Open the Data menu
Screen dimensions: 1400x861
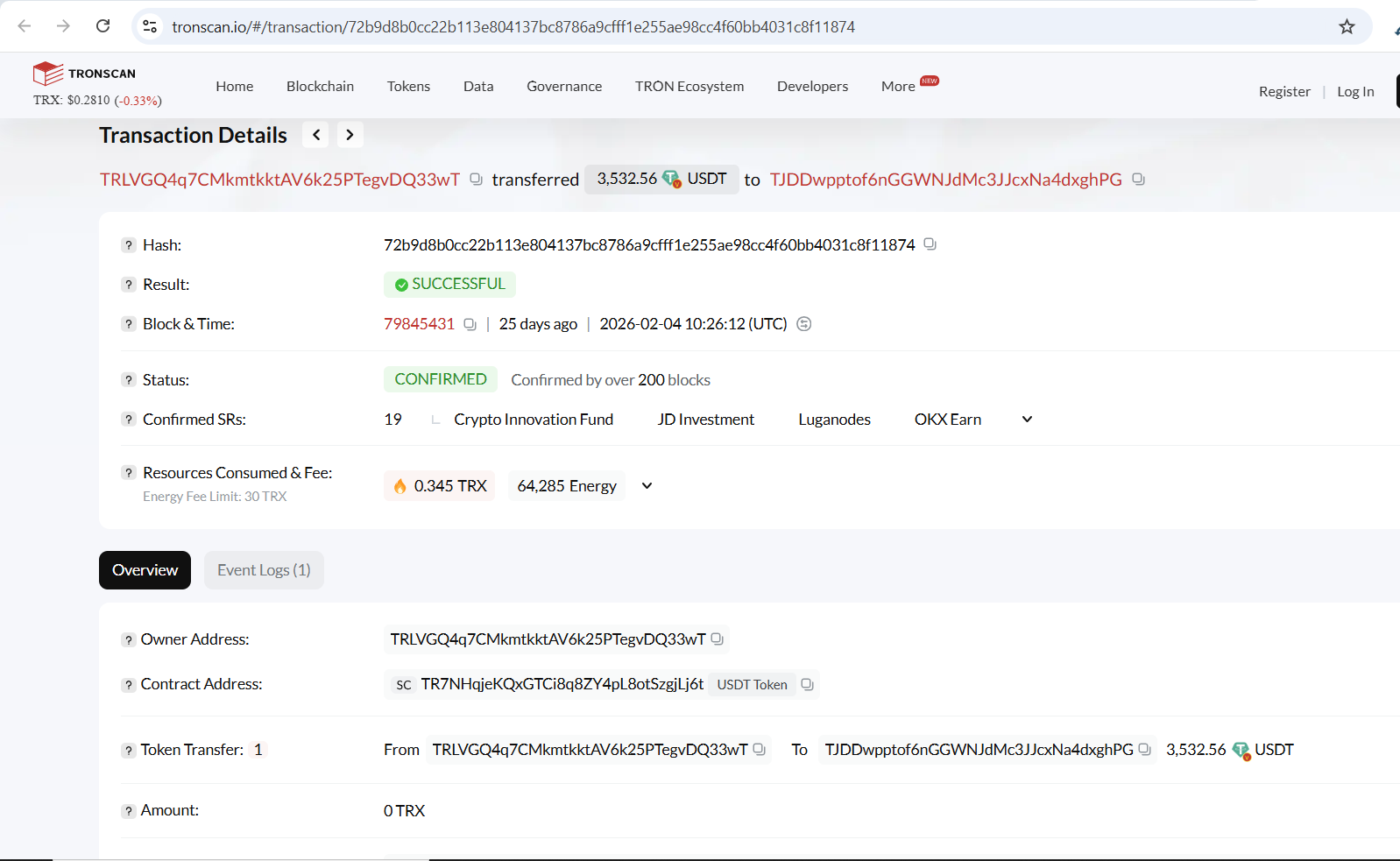(478, 86)
